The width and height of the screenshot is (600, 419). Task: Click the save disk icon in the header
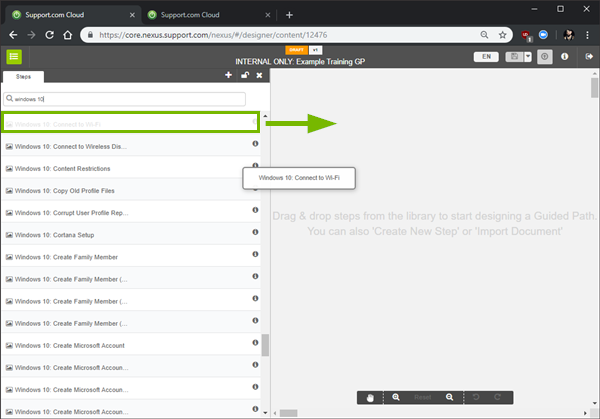(515, 57)
